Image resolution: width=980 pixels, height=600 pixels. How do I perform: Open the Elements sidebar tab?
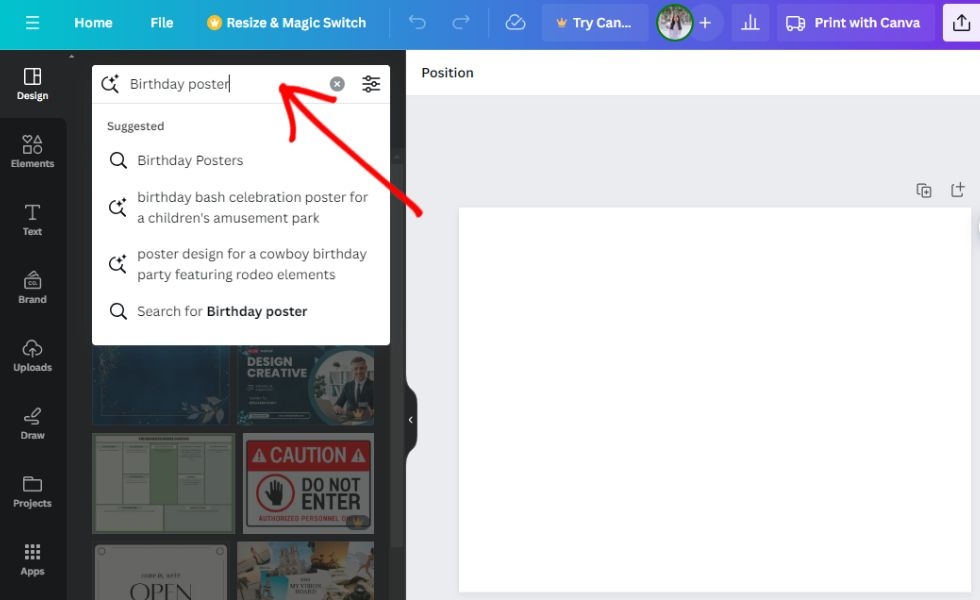(x=32, y=152)
